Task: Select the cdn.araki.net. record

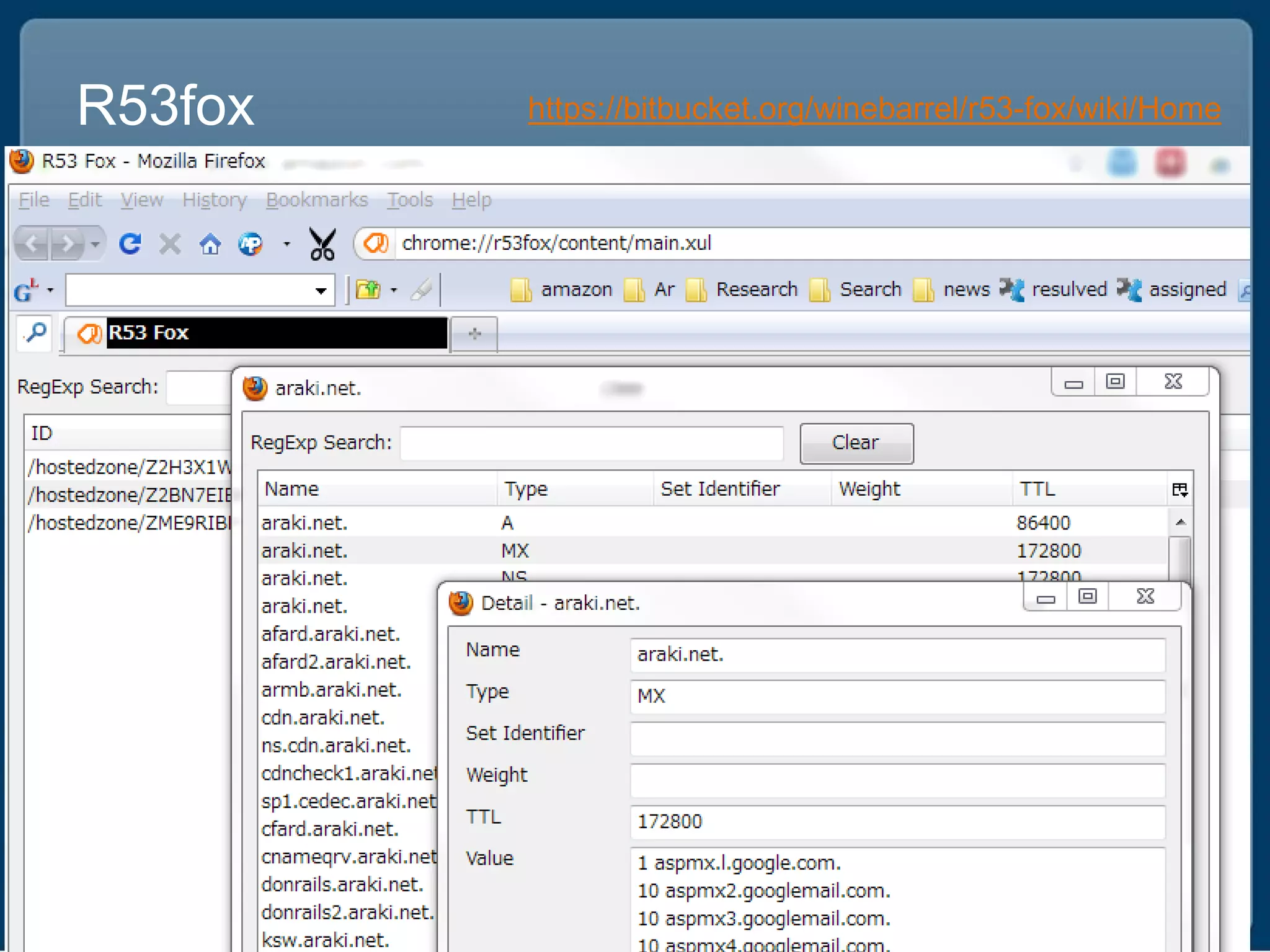Action: [x=323, y=718]
